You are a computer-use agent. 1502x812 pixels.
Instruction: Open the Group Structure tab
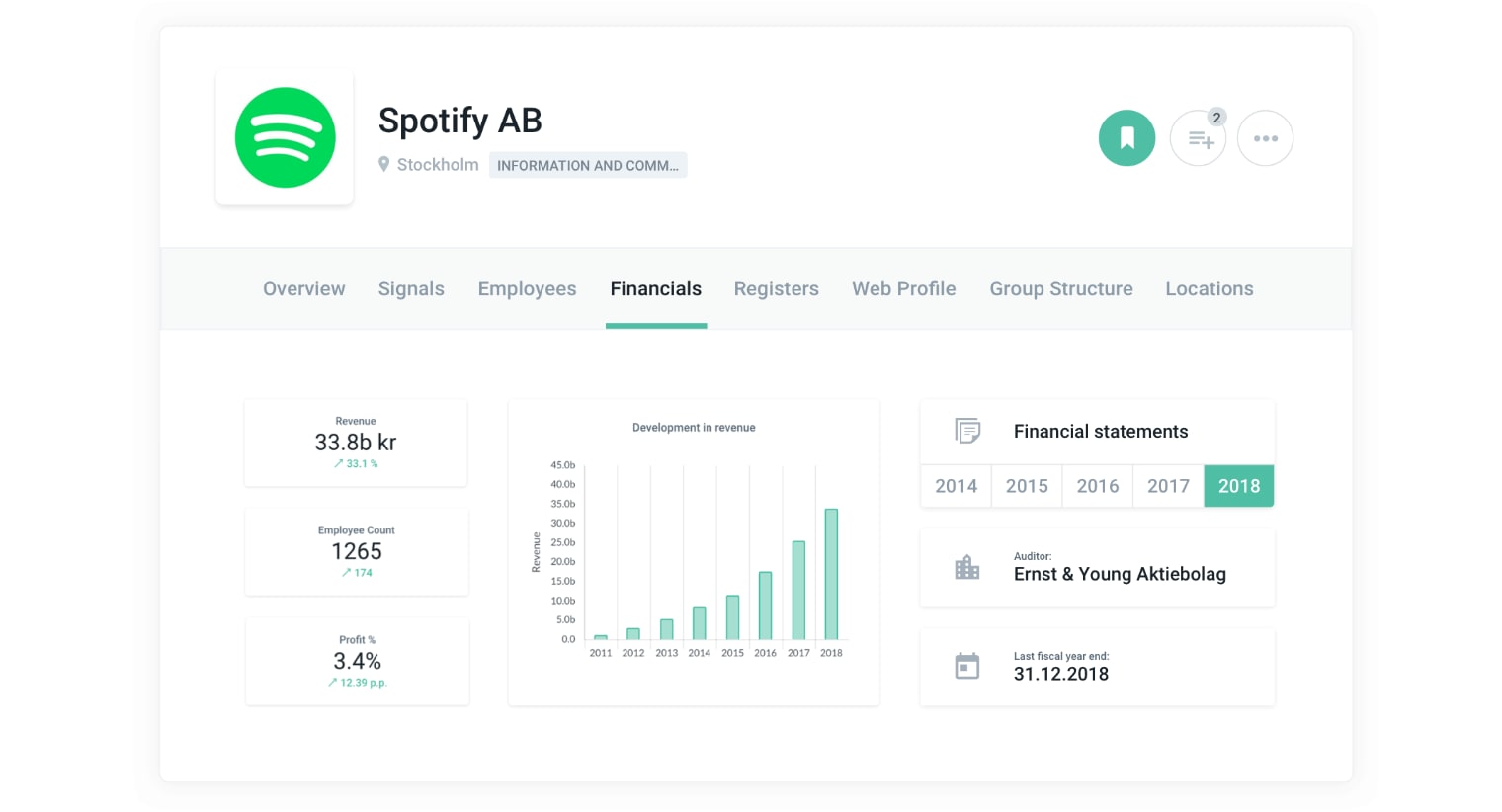click(1060, 288)
